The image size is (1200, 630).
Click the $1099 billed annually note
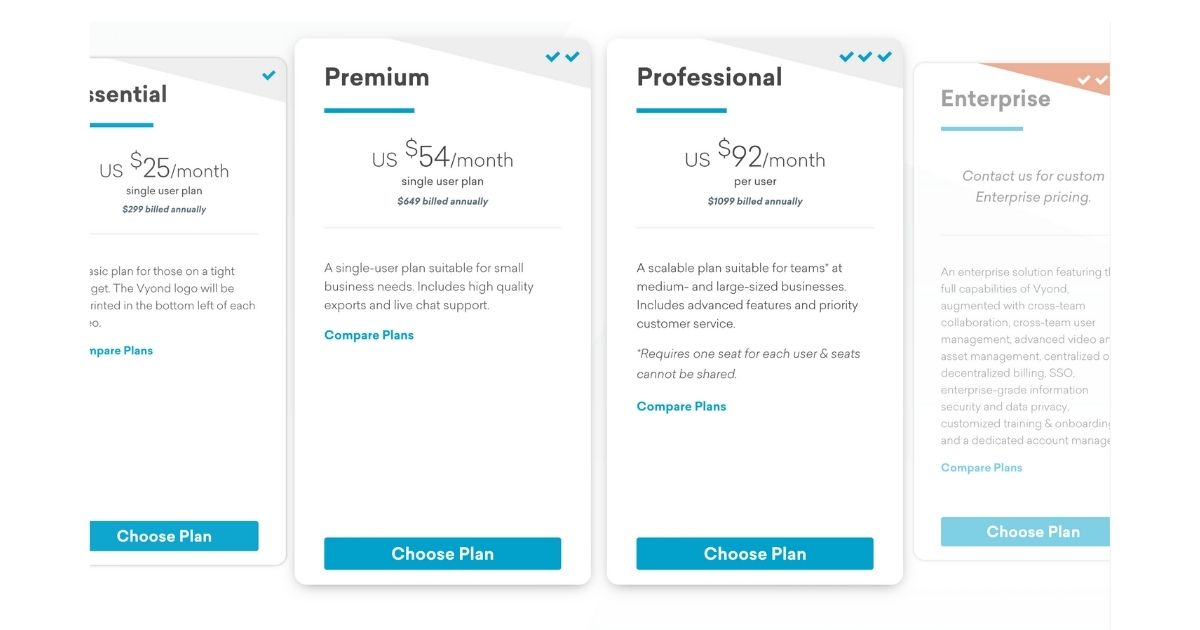[x=754, y=201]
